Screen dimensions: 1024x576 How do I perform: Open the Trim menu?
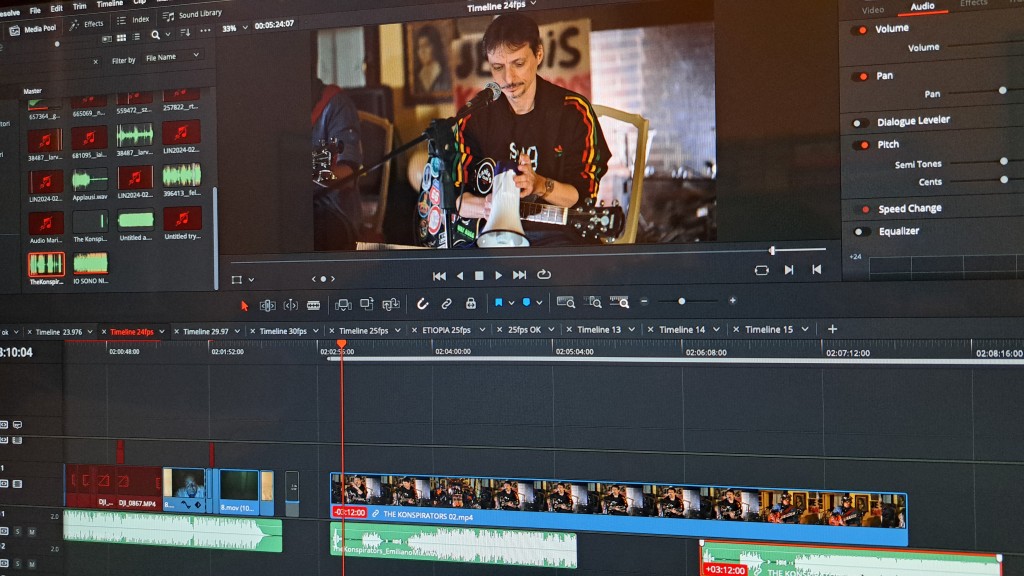click(80, 7)
